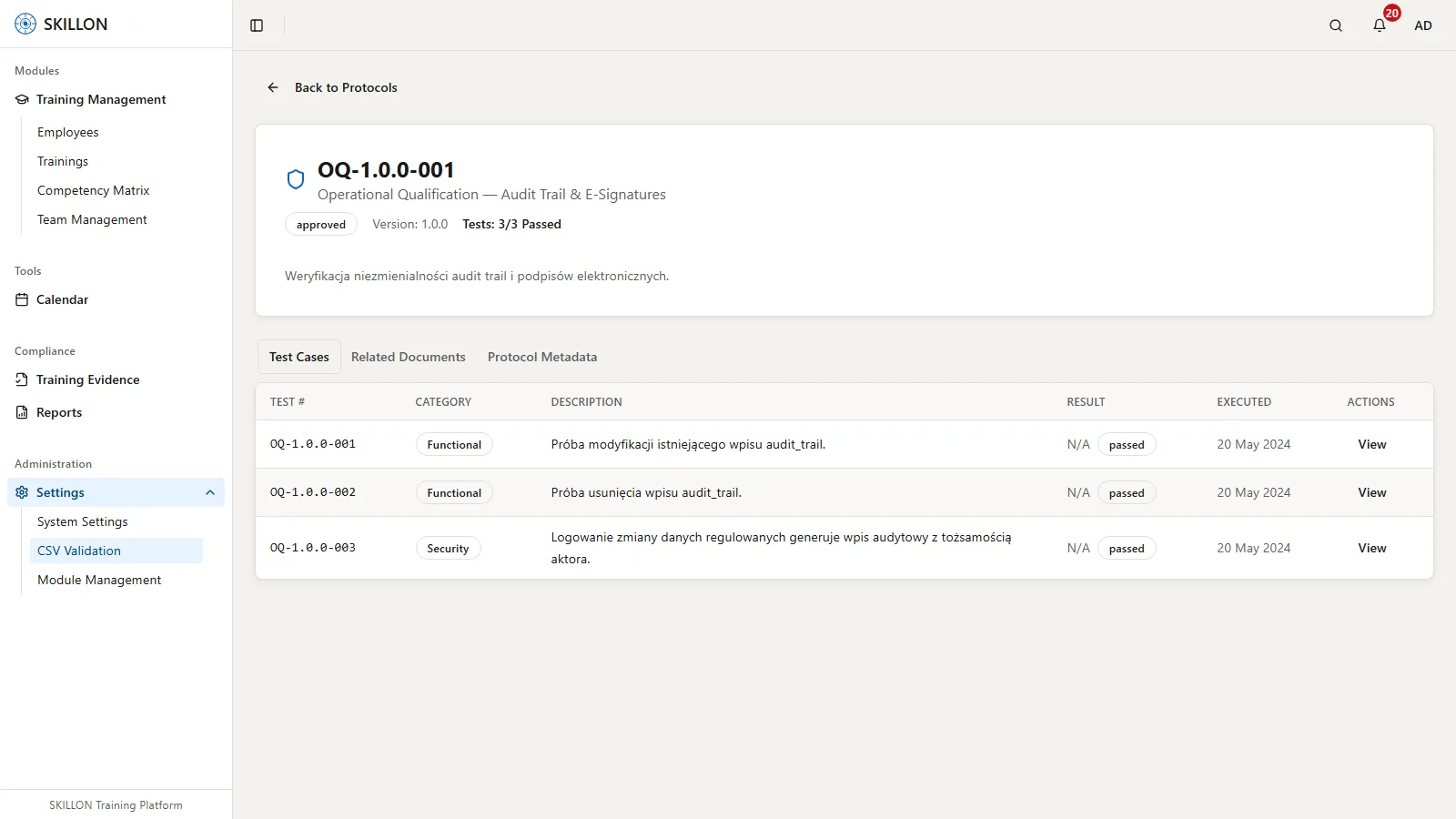Open Competency Matrix
1456x819 pixels.
(x=93, y=190)
